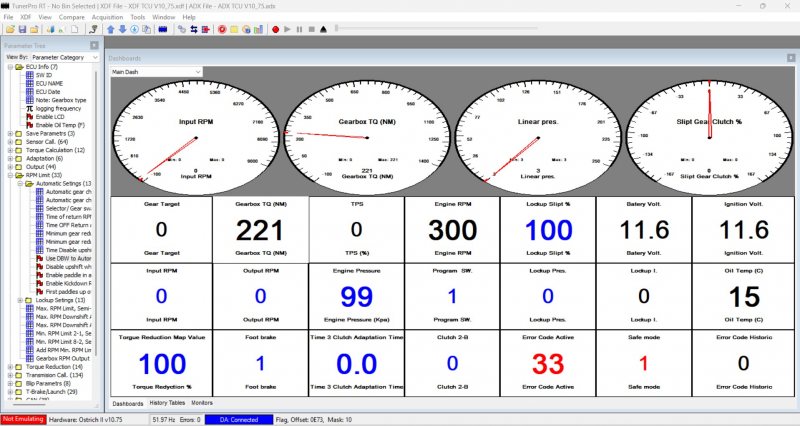
Task: Open the Main Dash dashboard dropdown
Action: 155,72
